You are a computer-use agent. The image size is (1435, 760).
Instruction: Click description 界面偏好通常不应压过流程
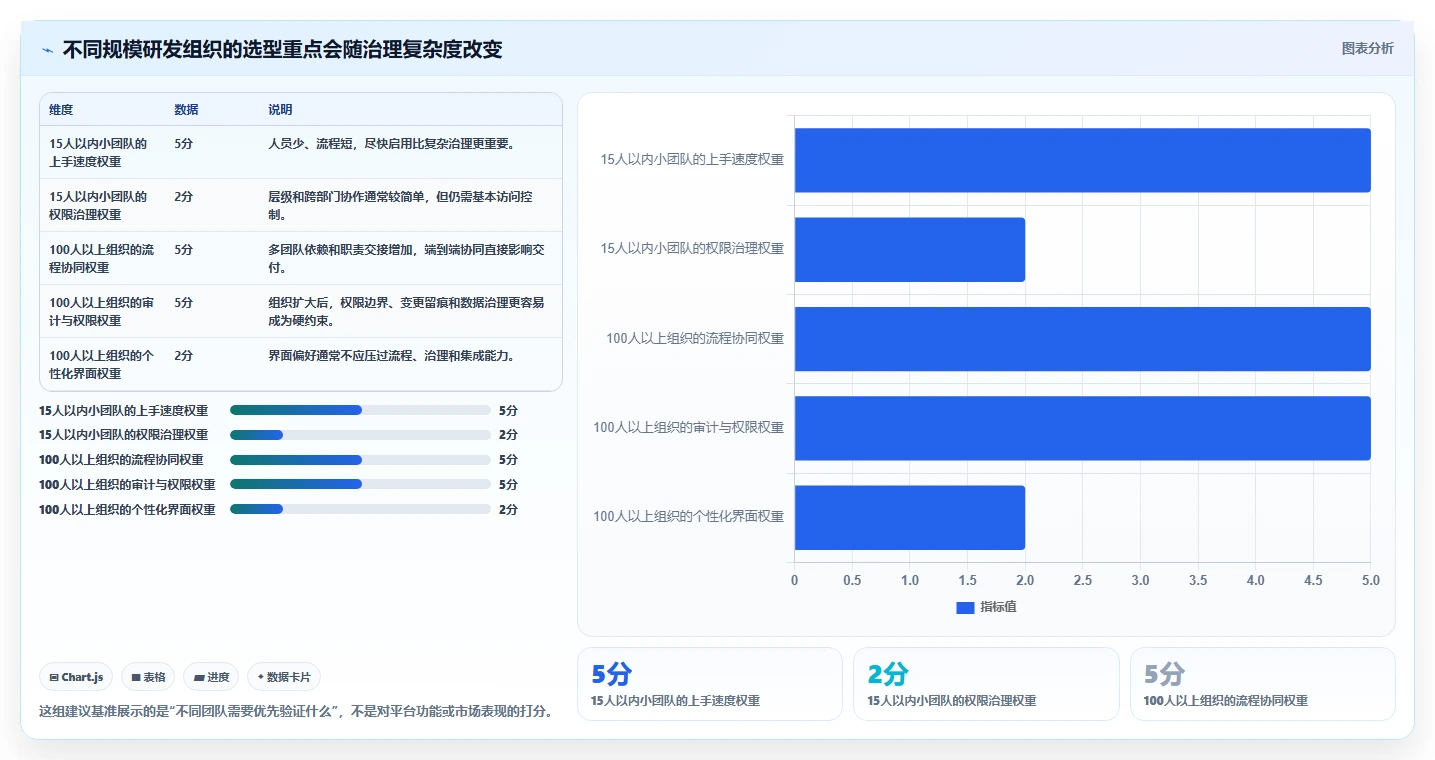pyautogui.click(x=392, y=355)
